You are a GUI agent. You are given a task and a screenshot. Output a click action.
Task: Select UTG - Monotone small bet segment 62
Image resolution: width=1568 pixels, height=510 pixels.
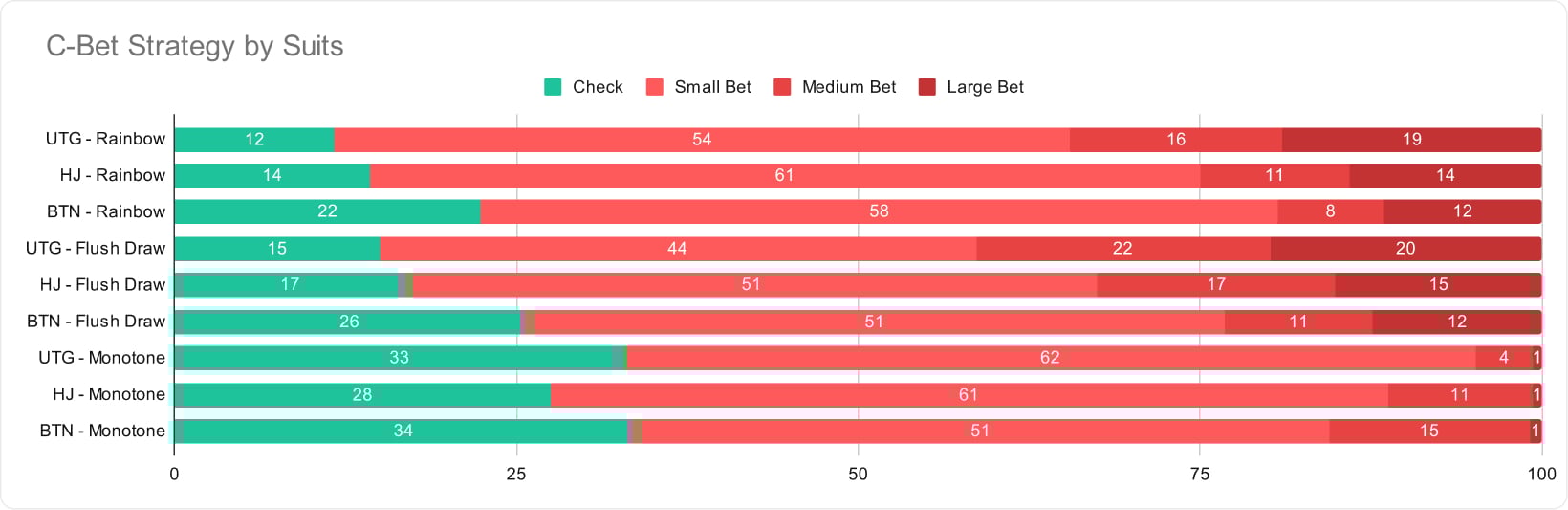pyautogui.click(x=1051, y=358)
